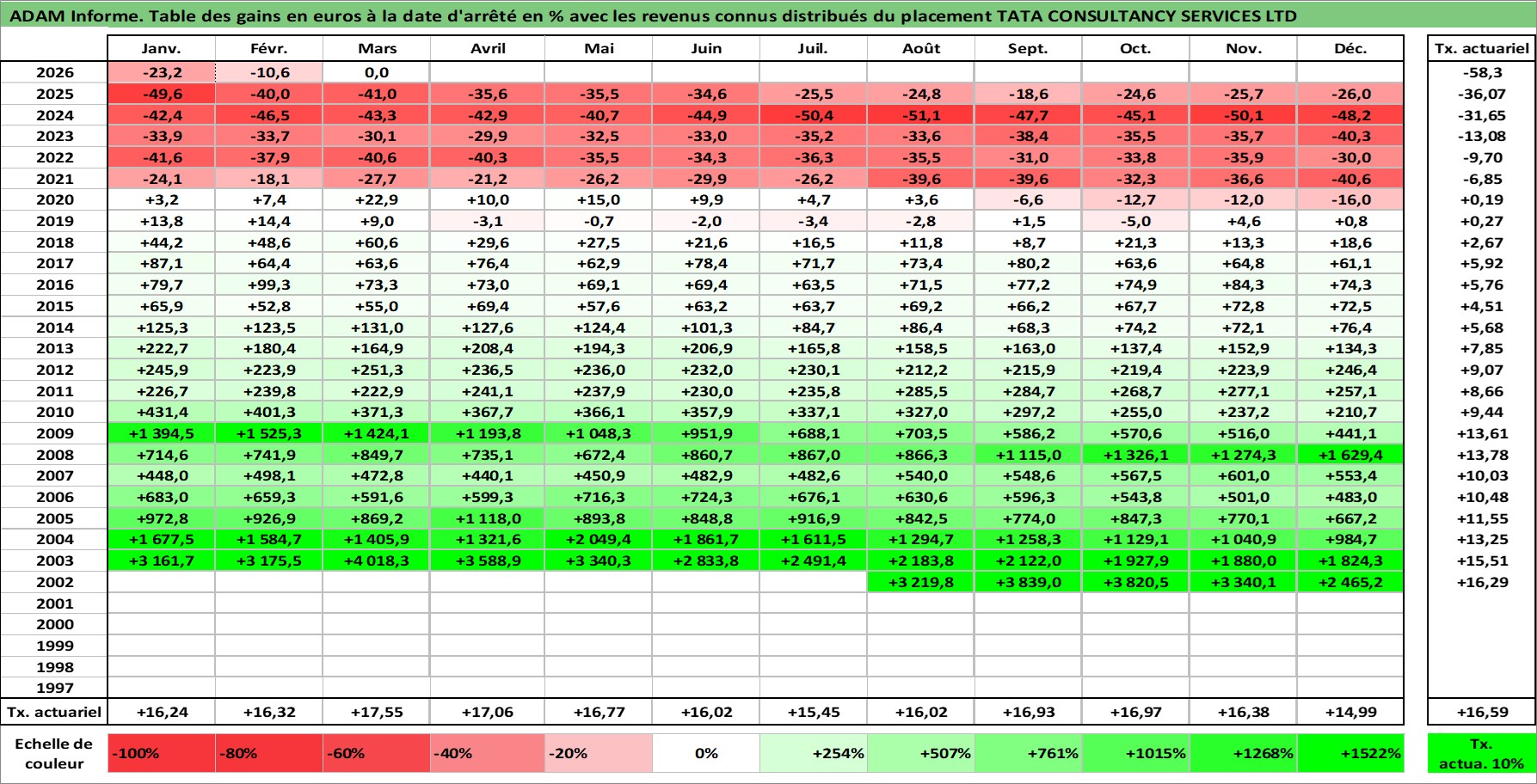Select the +1522% green color scale cell

(x=1349, y=753)
